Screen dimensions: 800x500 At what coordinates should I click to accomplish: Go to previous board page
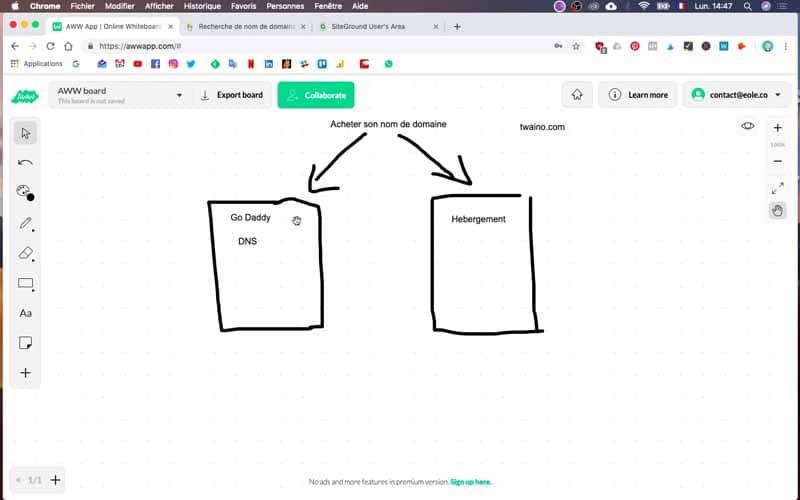coord(18,480)
